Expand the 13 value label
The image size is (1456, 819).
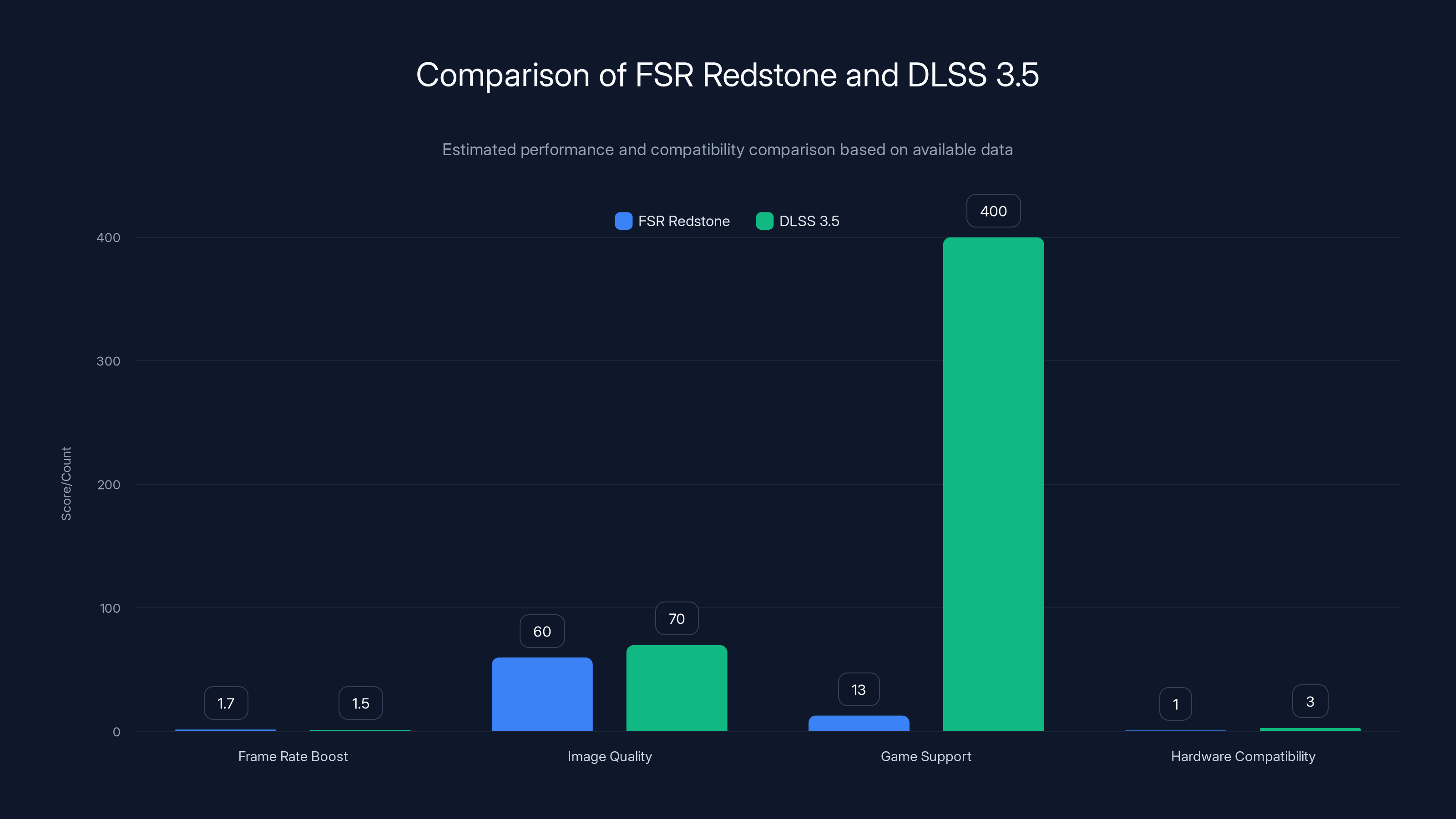click(x=858, y=689)
